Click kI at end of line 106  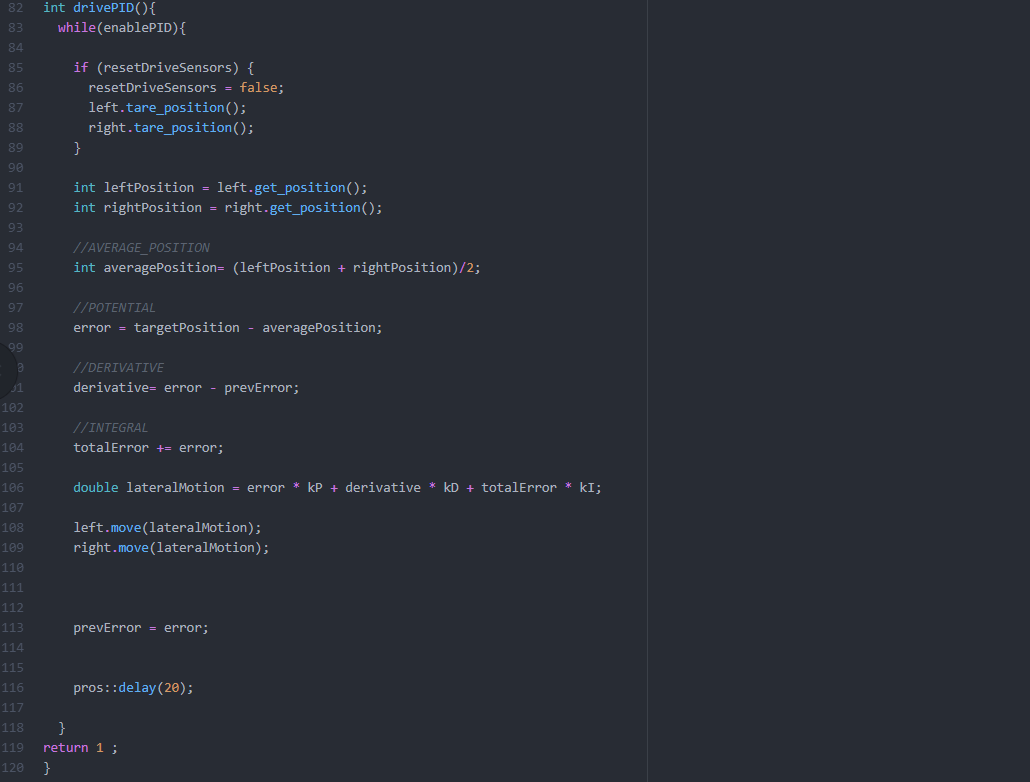coord(587,487)
